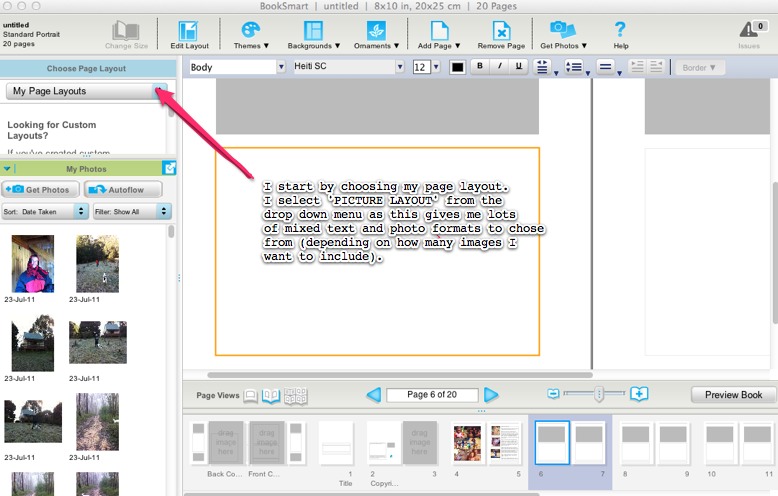
Task: Open the Edit Layout tool
Action: click(x=189, y=35)
